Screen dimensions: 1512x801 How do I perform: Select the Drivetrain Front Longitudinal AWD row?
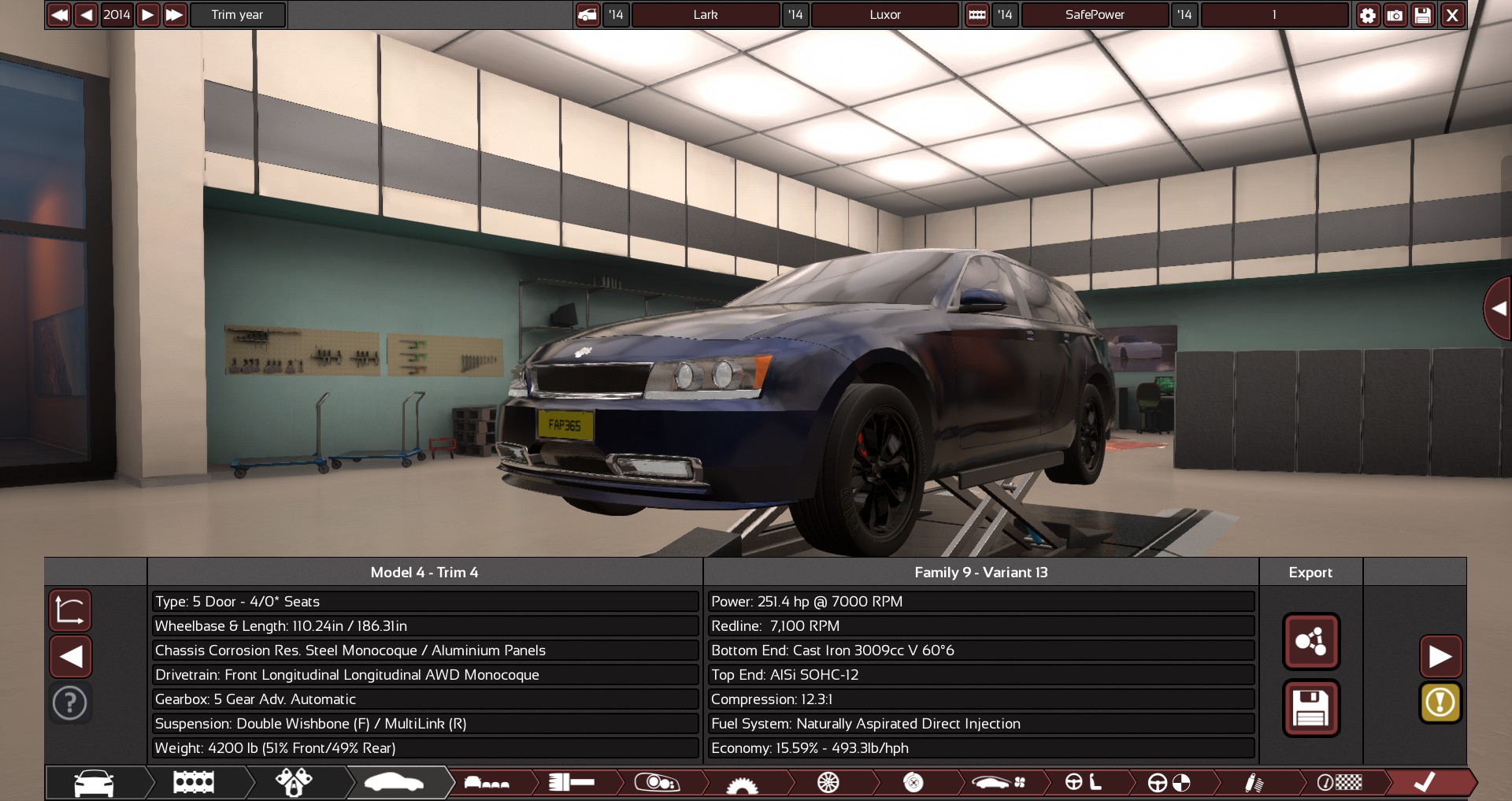pos(425,675)
